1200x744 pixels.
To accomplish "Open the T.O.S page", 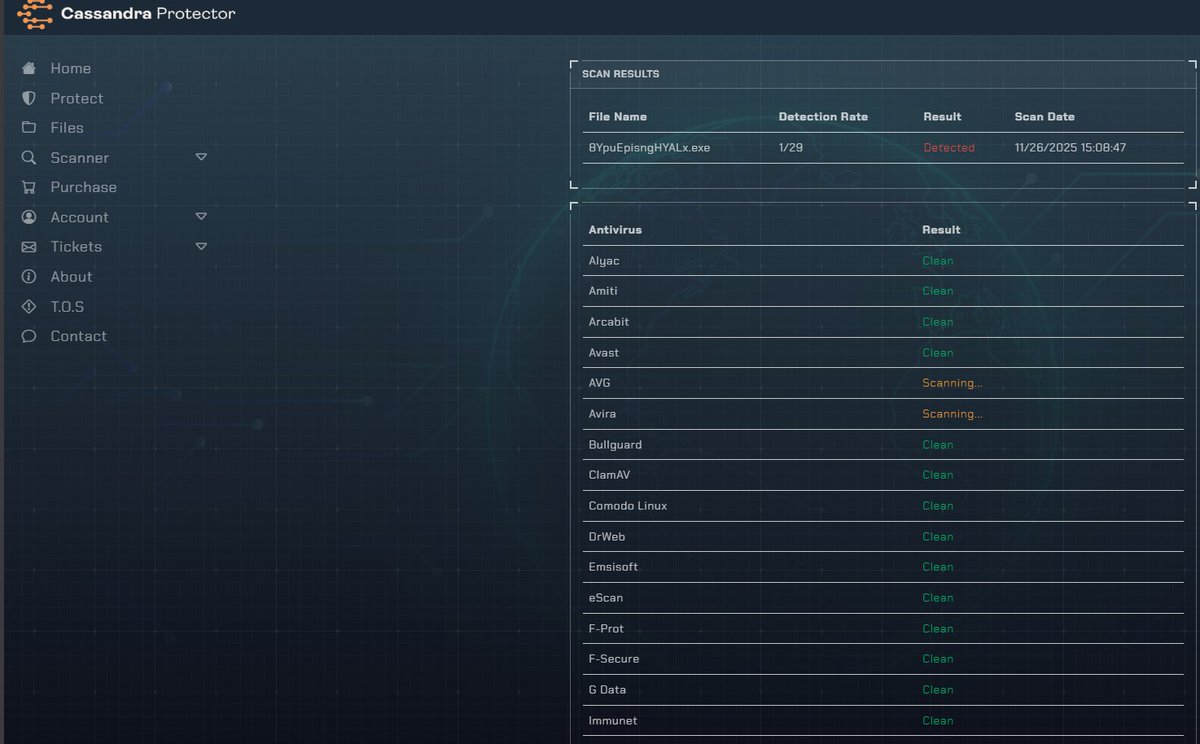I will [67, 306].
